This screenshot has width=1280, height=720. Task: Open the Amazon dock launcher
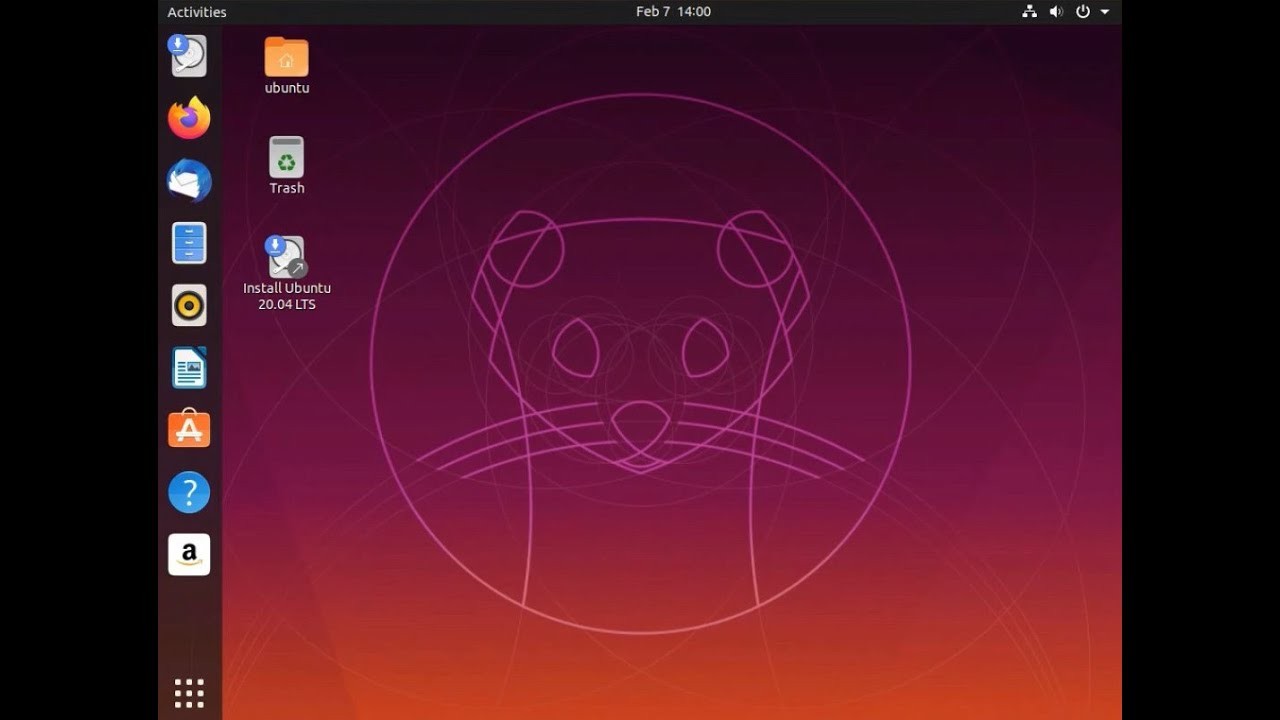coord(189,554)
